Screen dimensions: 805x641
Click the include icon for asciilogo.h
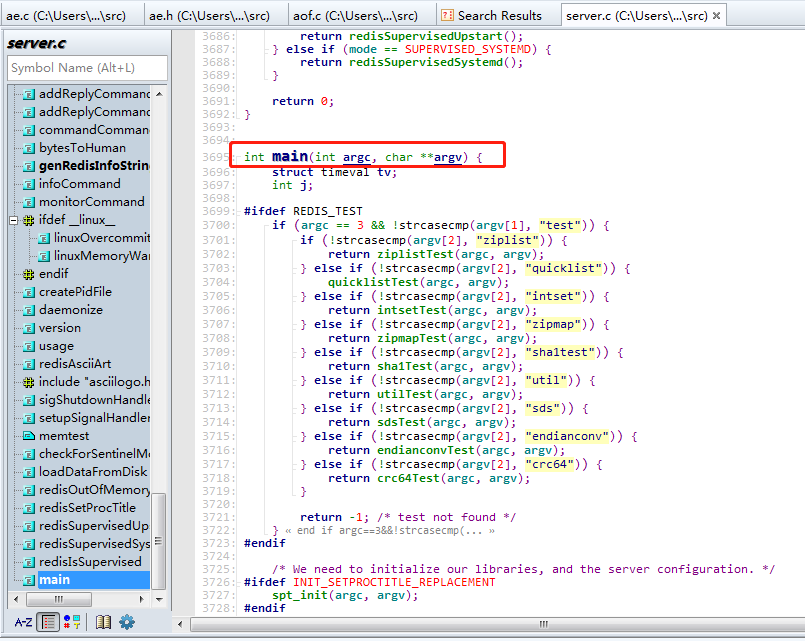29,382
